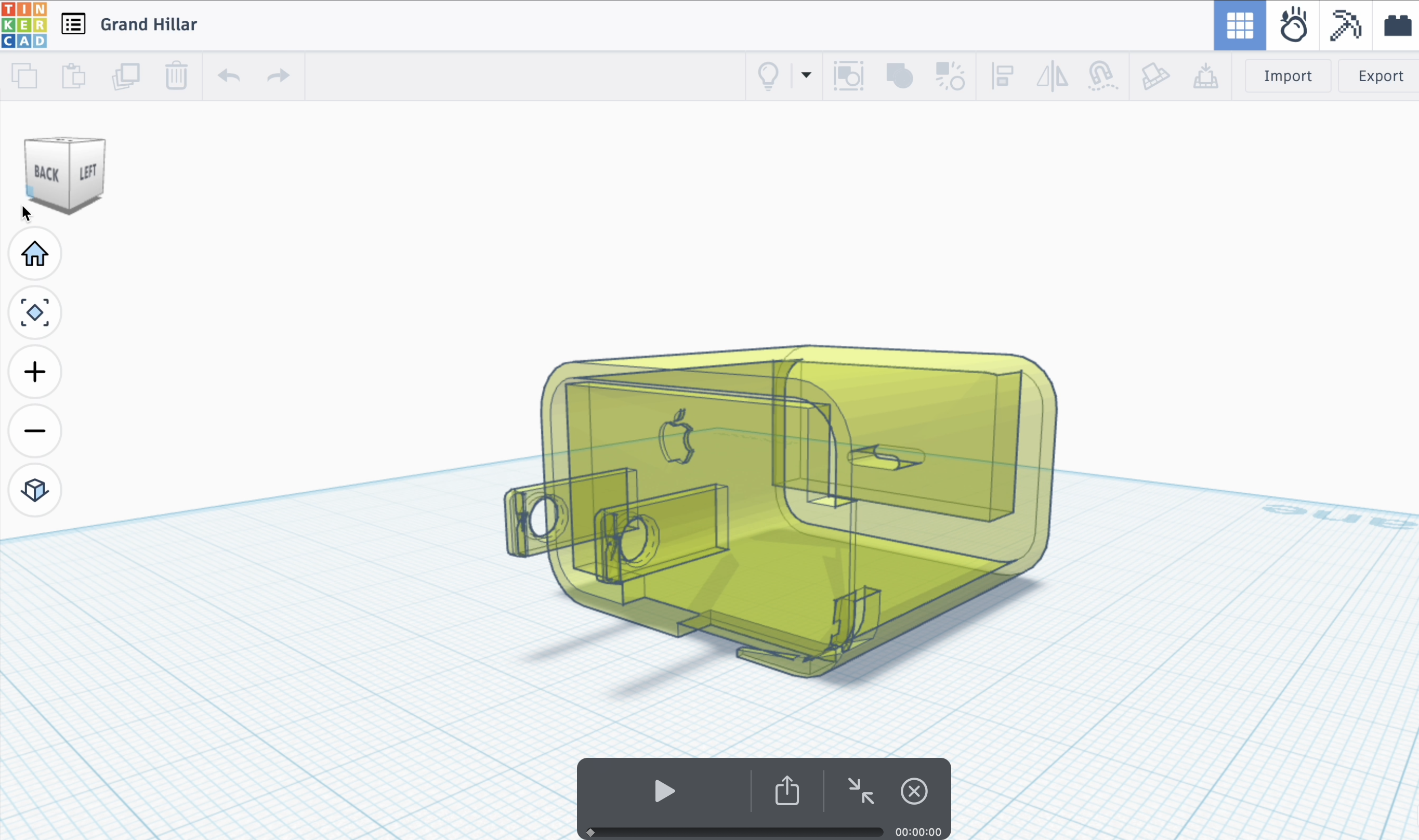Zoom out with minus button
The height and width of the screenshot is (840, 1419).
pos(34,431)
